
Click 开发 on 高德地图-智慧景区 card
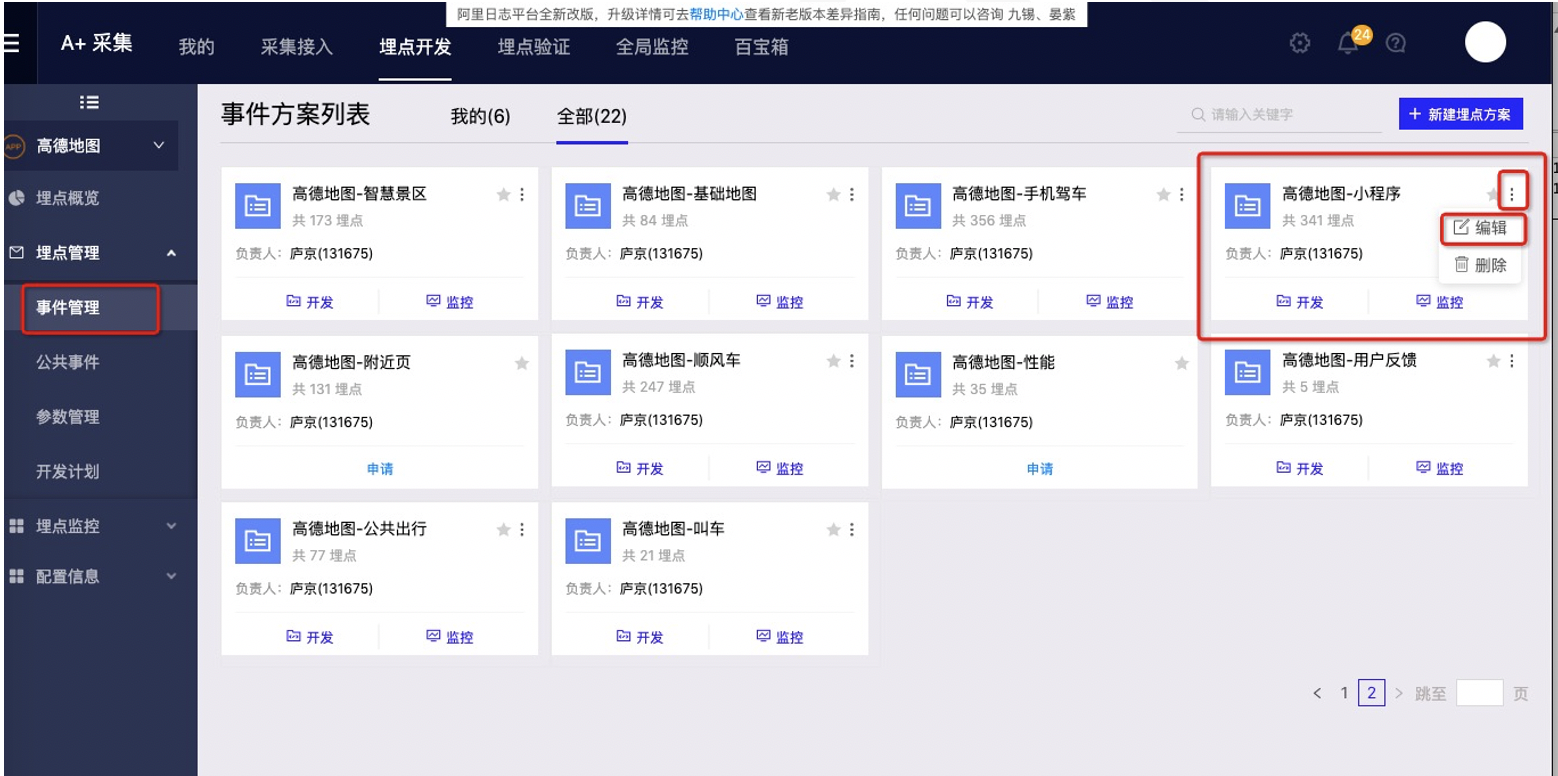(x=309, y=301)
